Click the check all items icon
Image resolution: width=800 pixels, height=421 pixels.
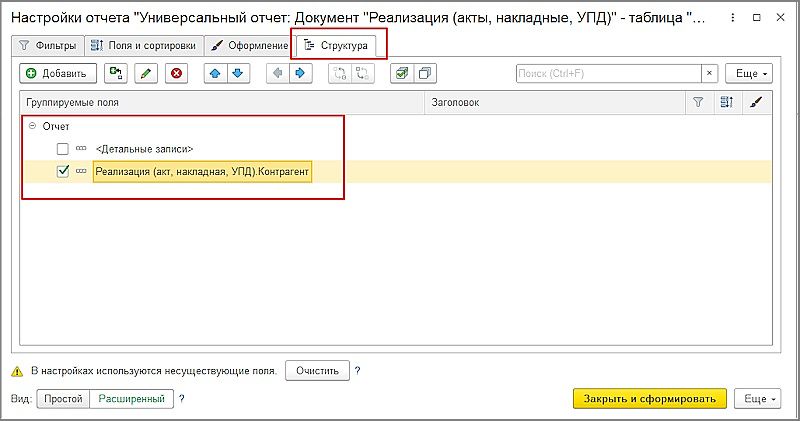402,73
